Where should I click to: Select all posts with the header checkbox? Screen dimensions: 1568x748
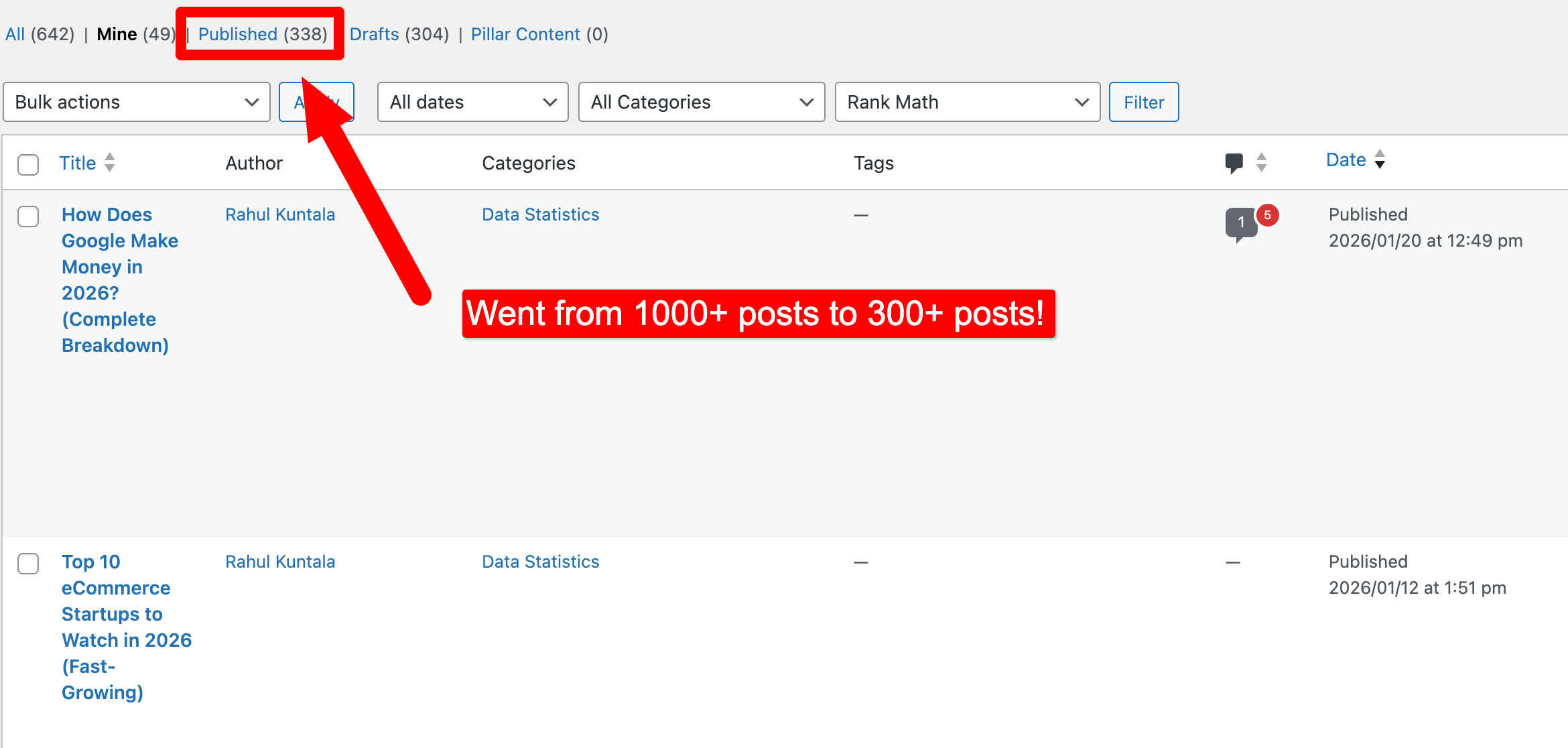[x=28, y=164]
